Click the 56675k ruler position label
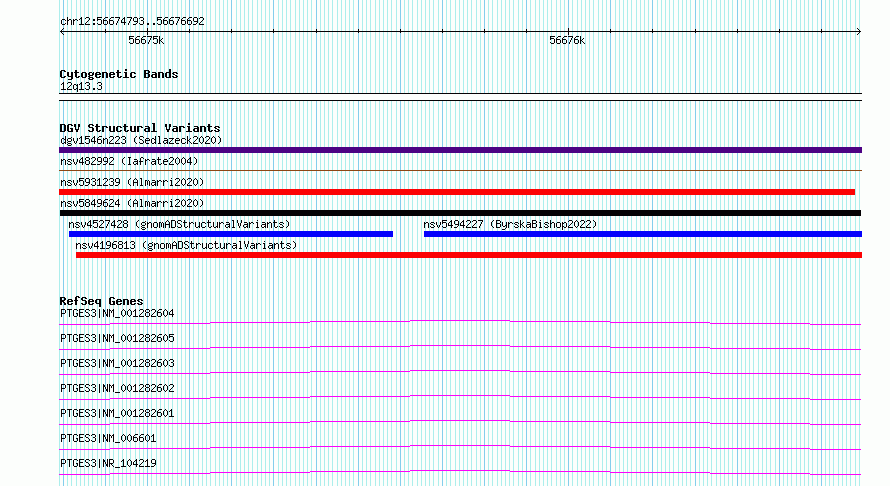Viewport: 890px width, 486px height. tap(146, 40)
